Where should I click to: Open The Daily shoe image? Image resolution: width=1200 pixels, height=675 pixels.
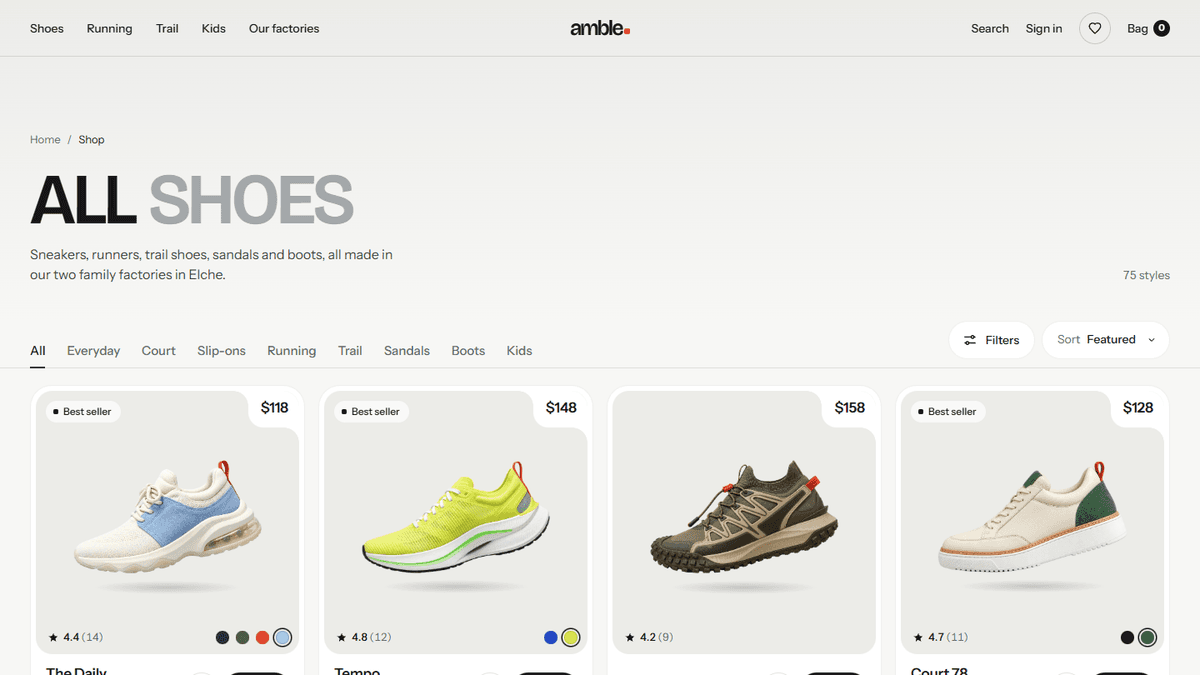[x=167, y=523]
